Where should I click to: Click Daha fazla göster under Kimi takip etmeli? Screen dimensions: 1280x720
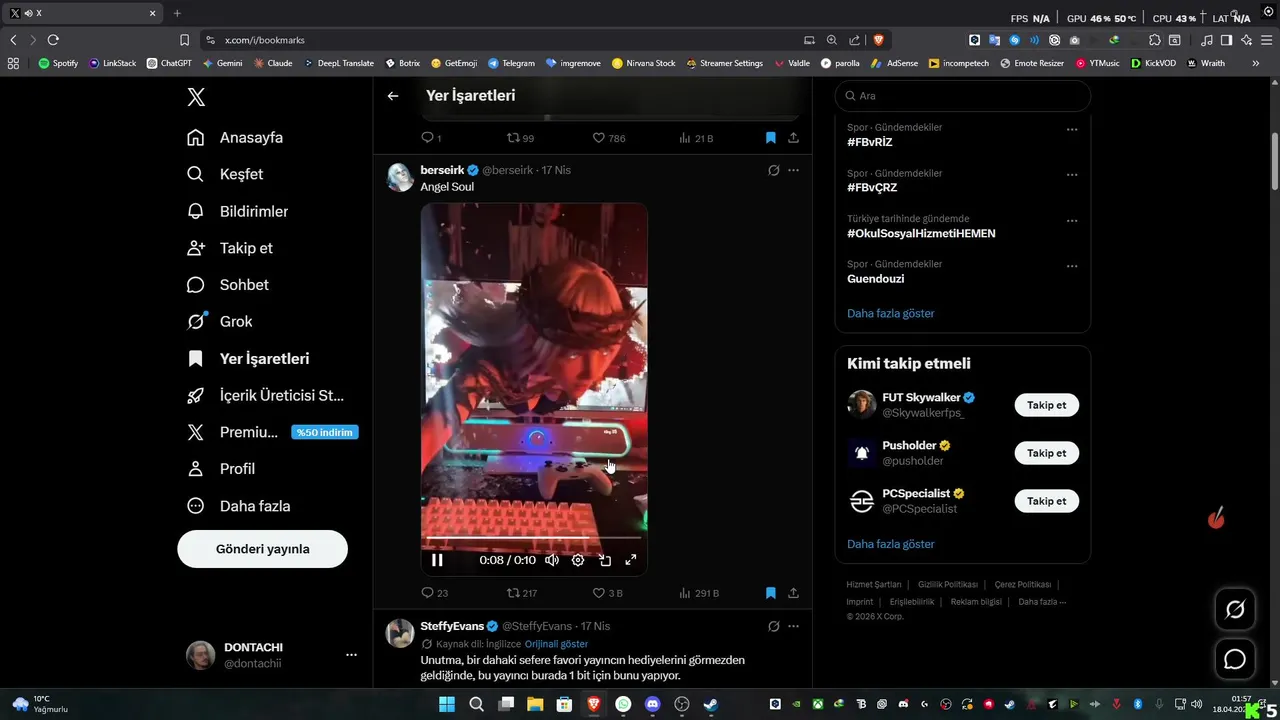tap(890, 544)
